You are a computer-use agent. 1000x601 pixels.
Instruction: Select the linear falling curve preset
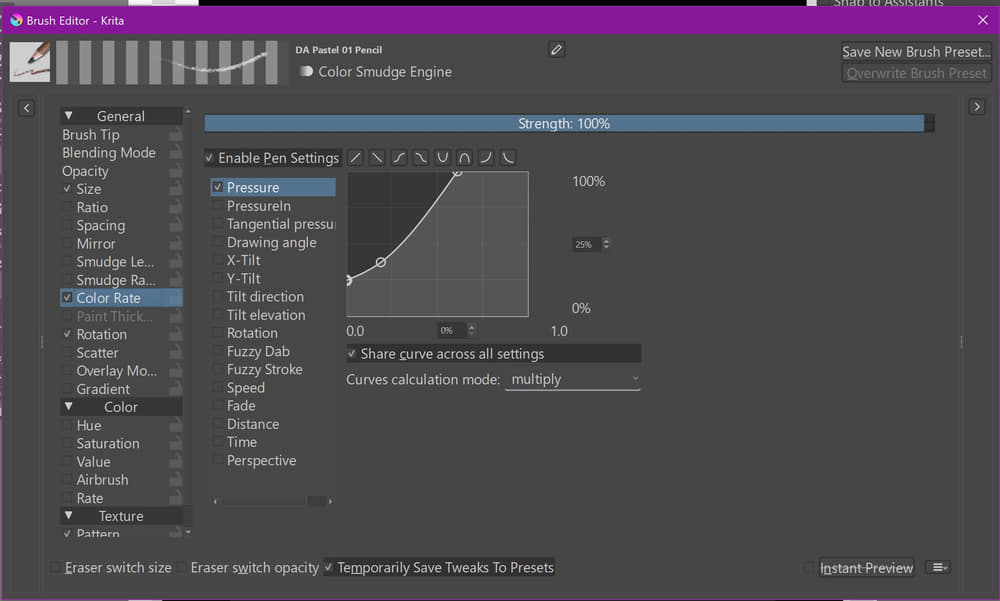pyautogui.click(x=377, y=158)
